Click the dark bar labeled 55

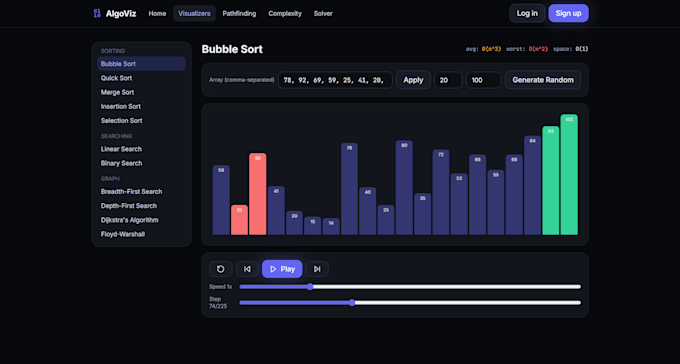496,202
